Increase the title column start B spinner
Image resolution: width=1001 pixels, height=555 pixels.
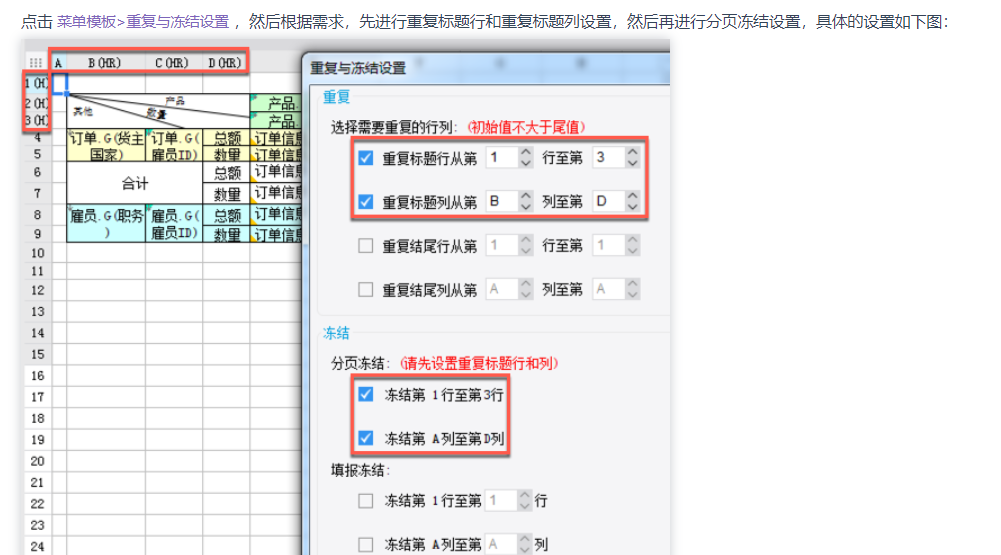525,196
